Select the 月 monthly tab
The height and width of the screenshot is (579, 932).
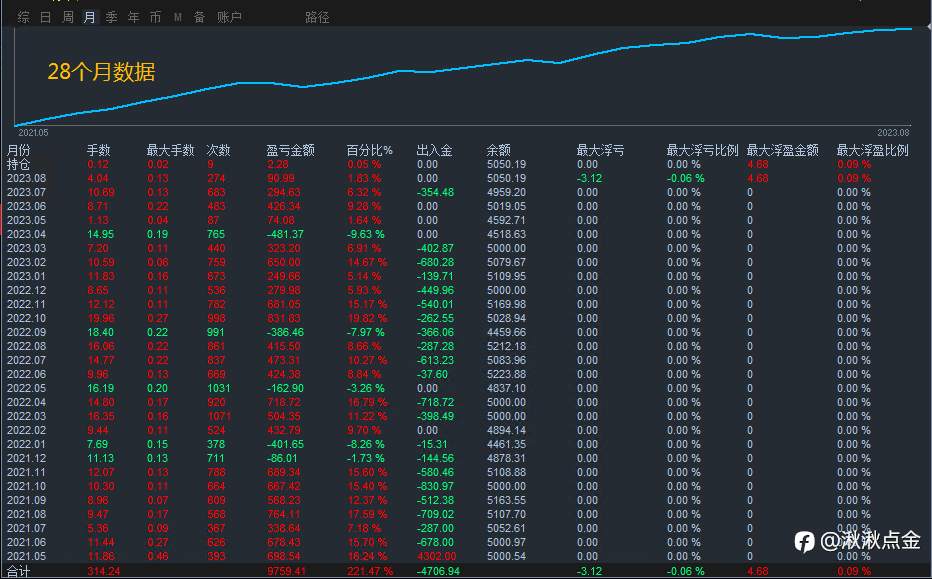click(x=89, y=17)
